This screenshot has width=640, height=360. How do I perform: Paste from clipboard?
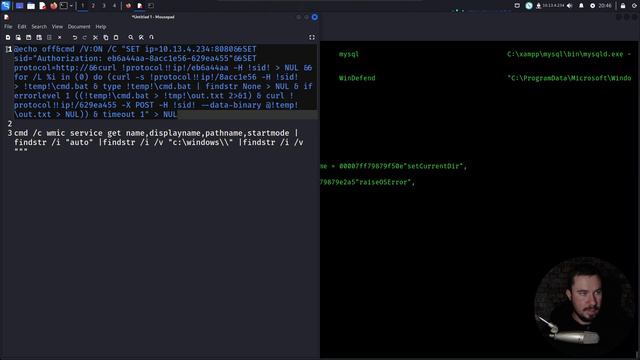[116, 38]
